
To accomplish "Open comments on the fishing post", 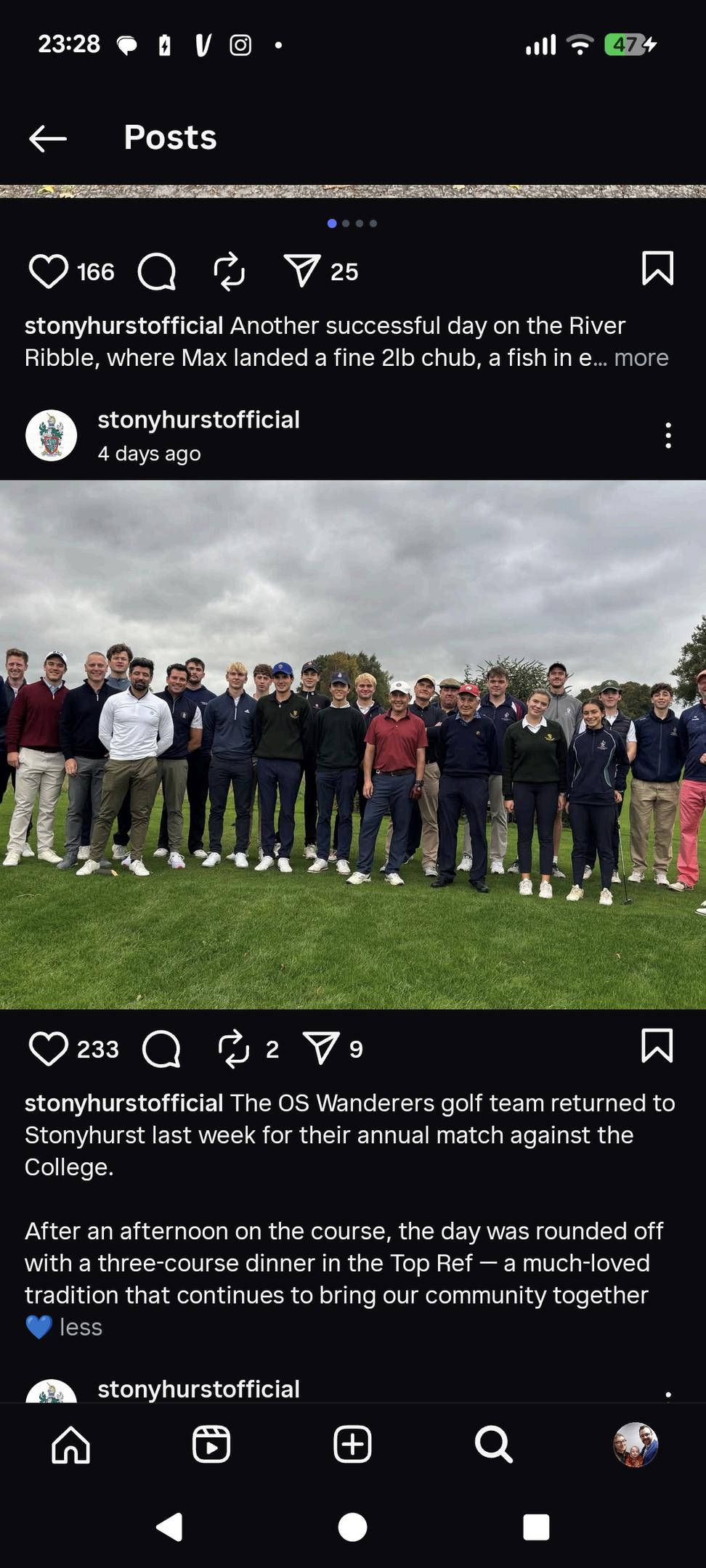I will pyautogui.click(x=157, y=271).
